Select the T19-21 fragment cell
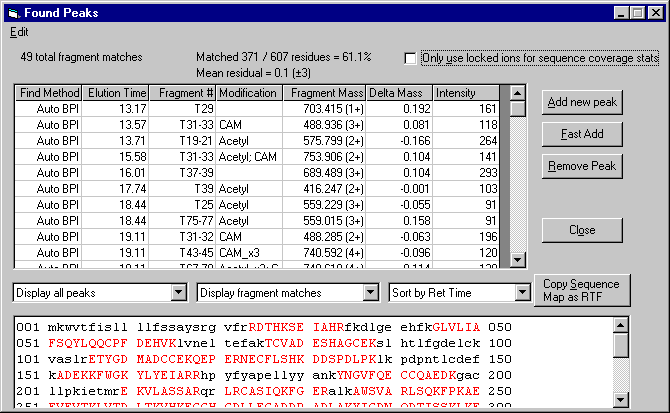Viewport: 670px width, 413px height. 183,141
